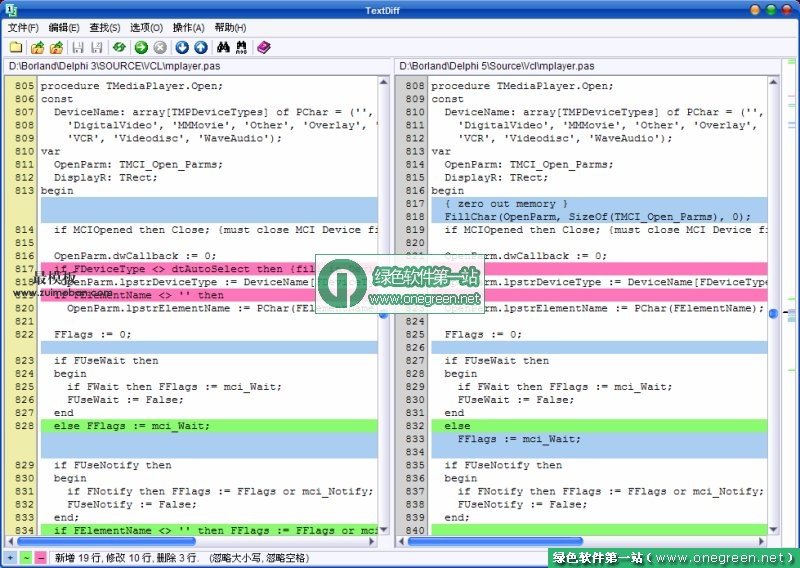Click line 828 'else FFlags := mci_Wait;' in left pane
This screenshot has width=800, height=568.
tap(132, 426)
